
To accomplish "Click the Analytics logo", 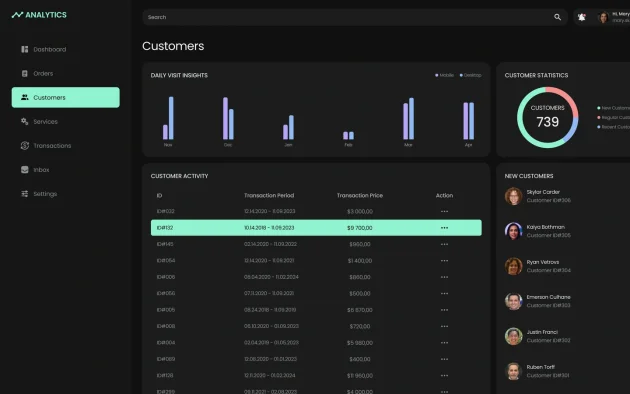I will [x=39, y=15].
